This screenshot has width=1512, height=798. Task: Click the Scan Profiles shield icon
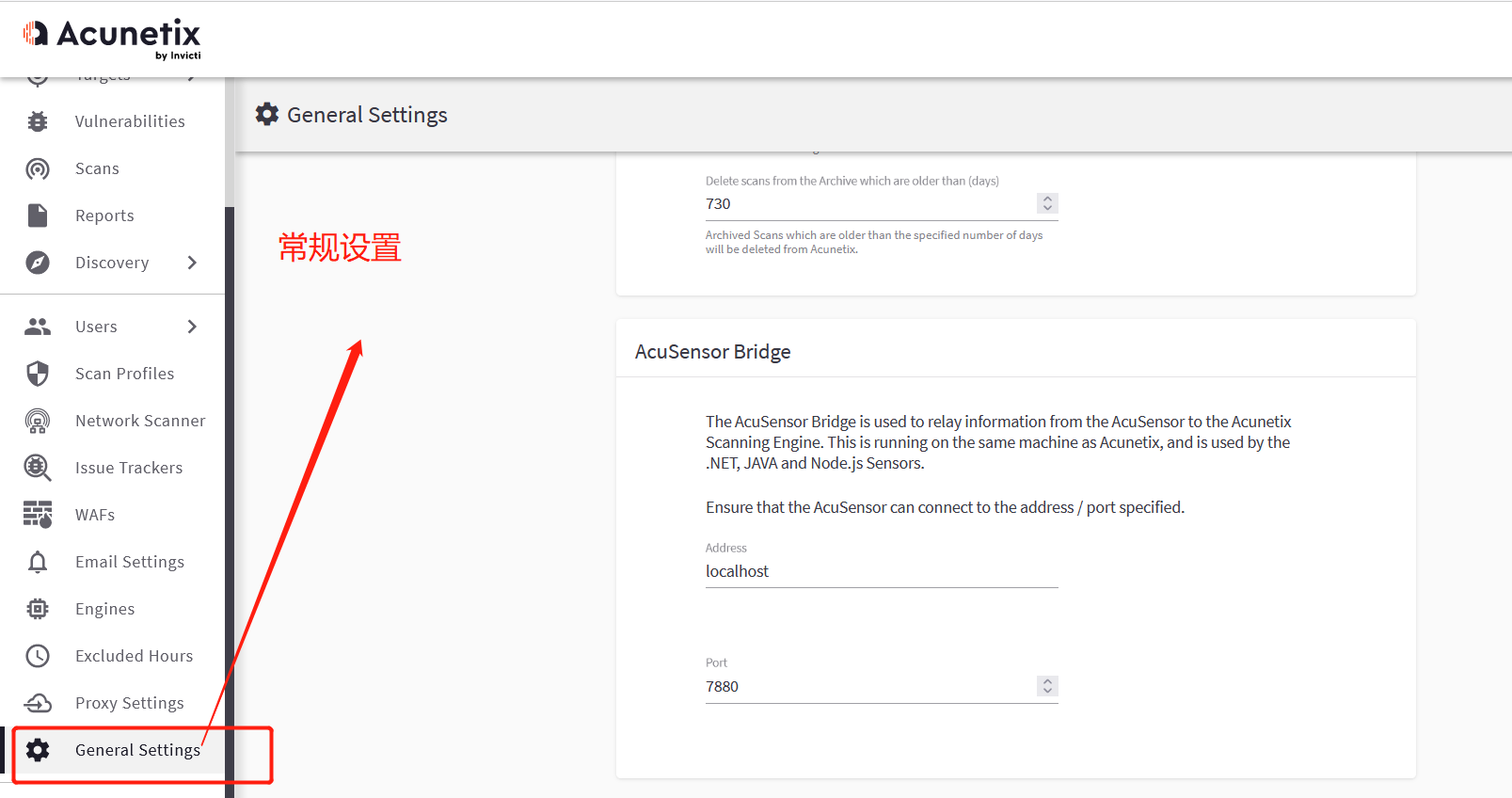(38, 374)
